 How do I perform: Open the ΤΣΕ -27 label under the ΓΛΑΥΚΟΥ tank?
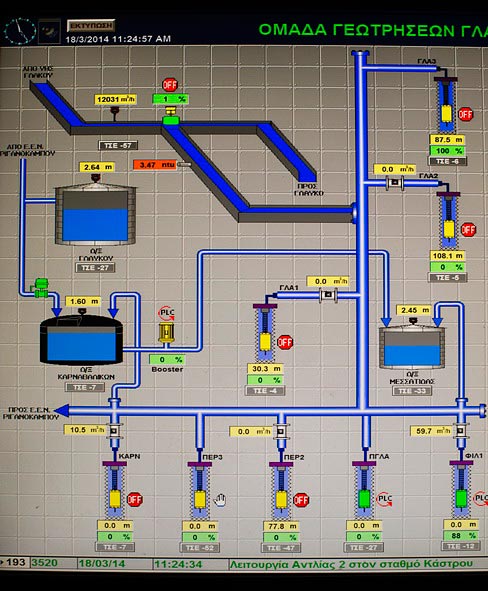[95, 268]
